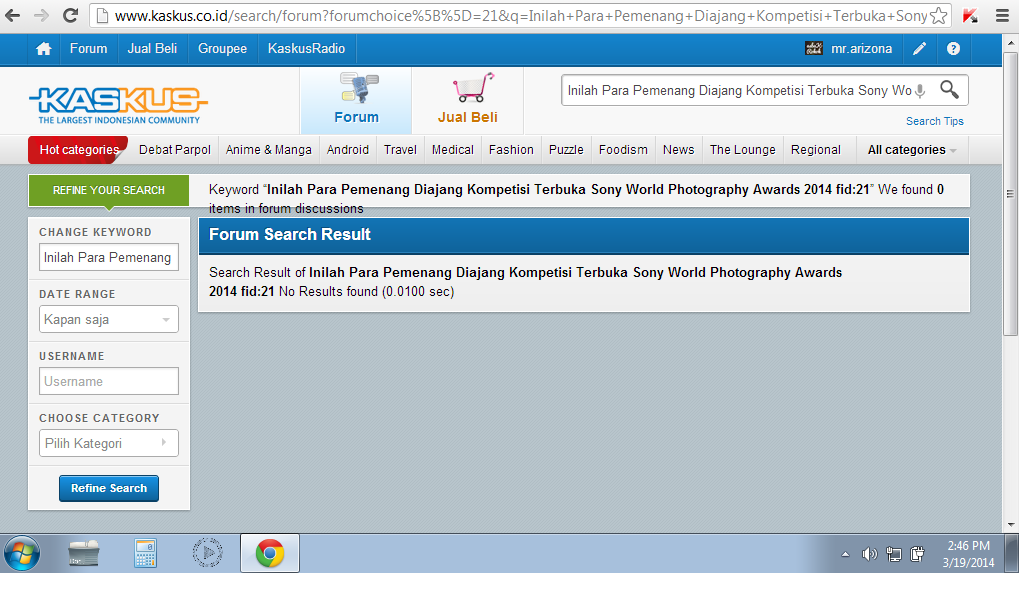Screen dimensions: 1024x600
Task: Click the volume speaker tray icon
Action: pyautogui.click(x=869, y=554)
